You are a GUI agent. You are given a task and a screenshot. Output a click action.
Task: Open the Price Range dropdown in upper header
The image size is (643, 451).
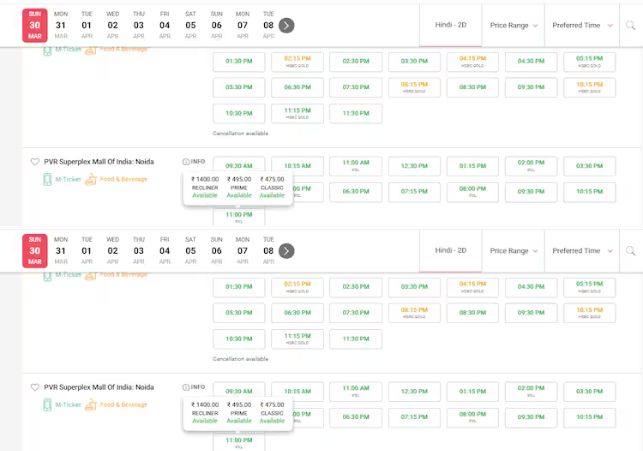[513, 25]
